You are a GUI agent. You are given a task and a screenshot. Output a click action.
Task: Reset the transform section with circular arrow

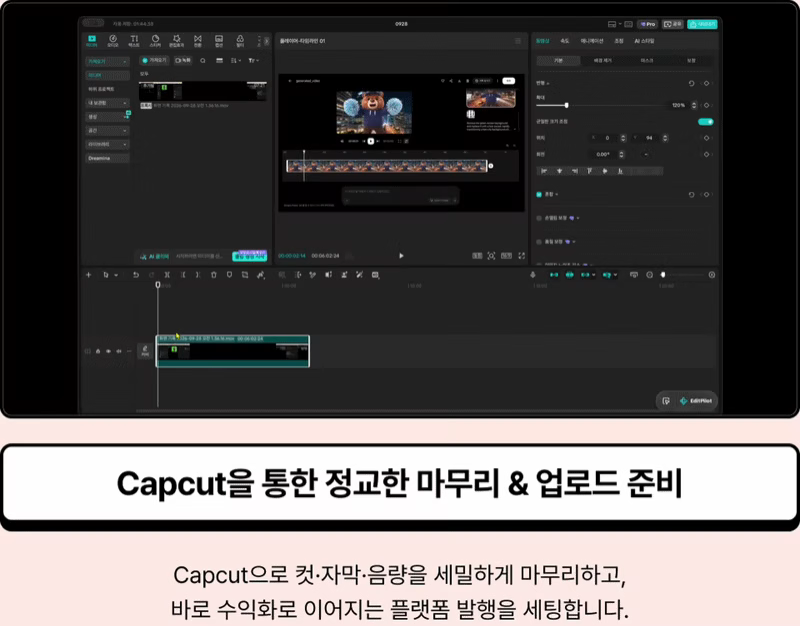pos(691,83)
